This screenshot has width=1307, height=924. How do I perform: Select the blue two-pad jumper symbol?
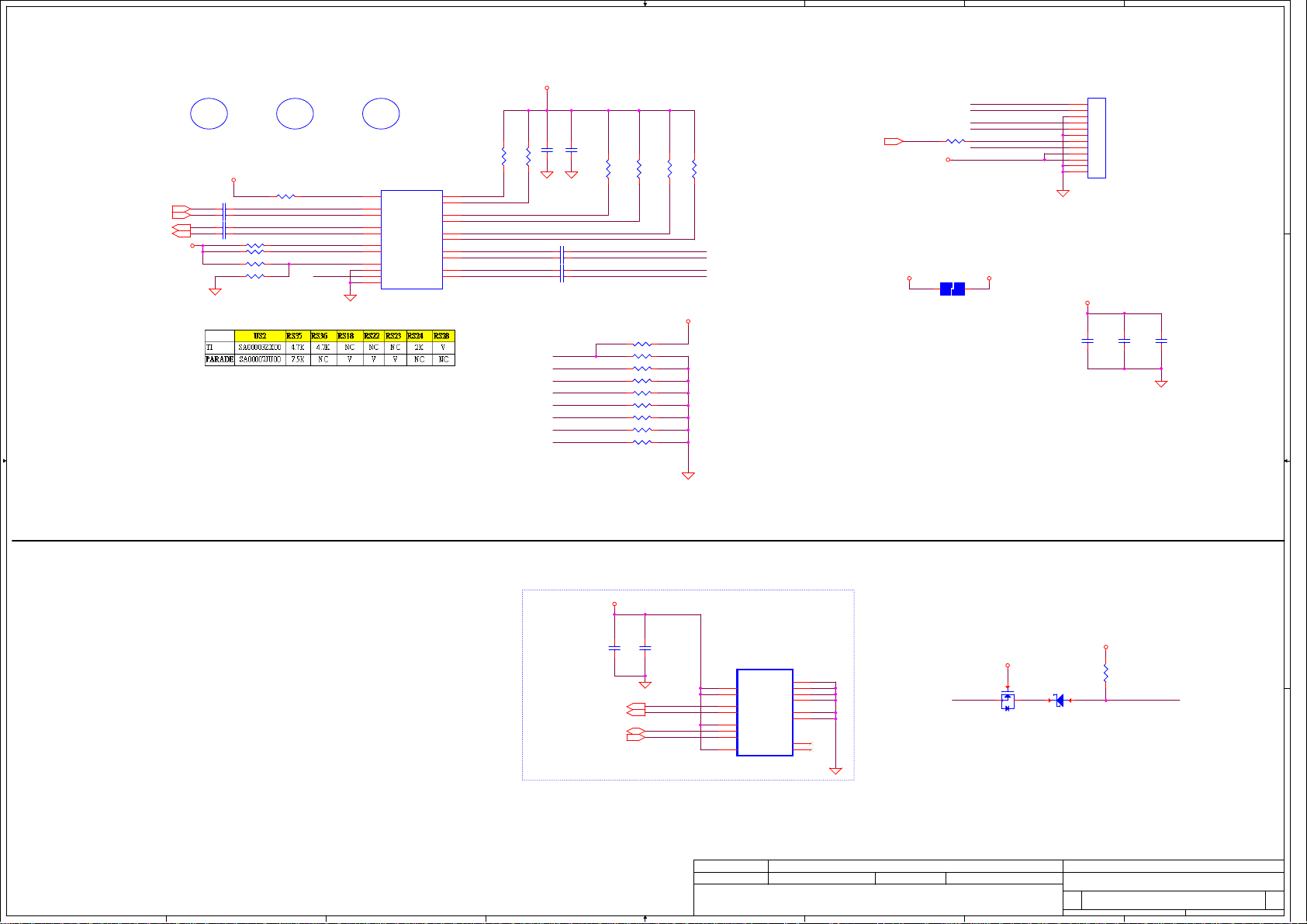[952, 289]
